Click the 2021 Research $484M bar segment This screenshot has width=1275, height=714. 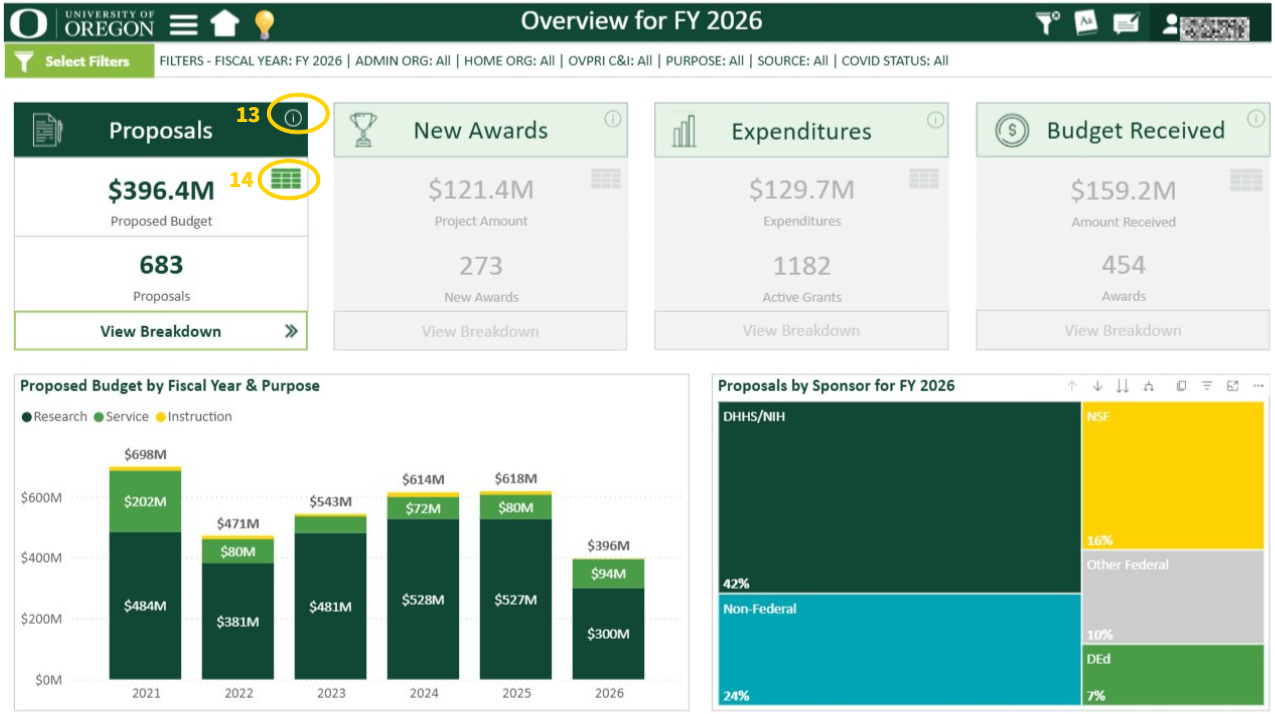click(145, 606)
